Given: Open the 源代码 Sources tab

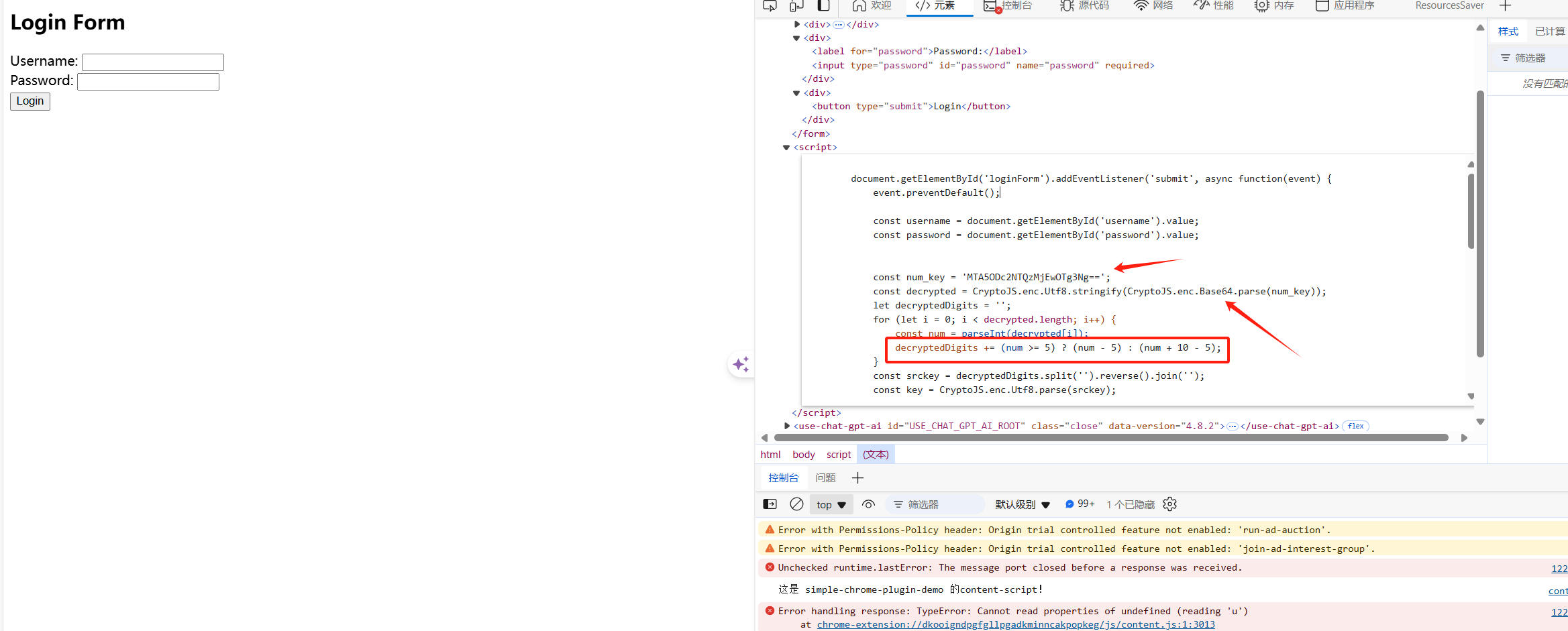Looking at the screenshot, I should [1084, 6].
